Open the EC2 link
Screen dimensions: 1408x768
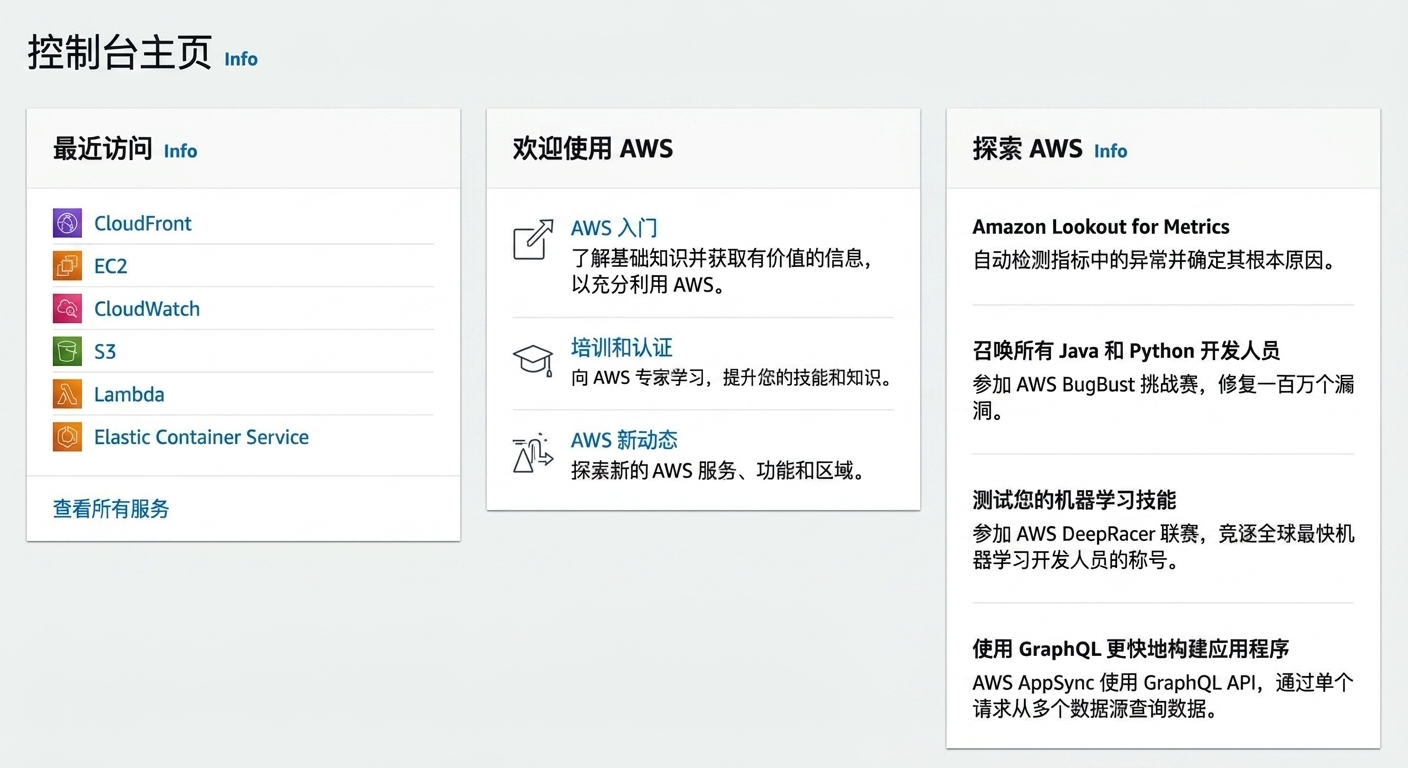[111, 266]
